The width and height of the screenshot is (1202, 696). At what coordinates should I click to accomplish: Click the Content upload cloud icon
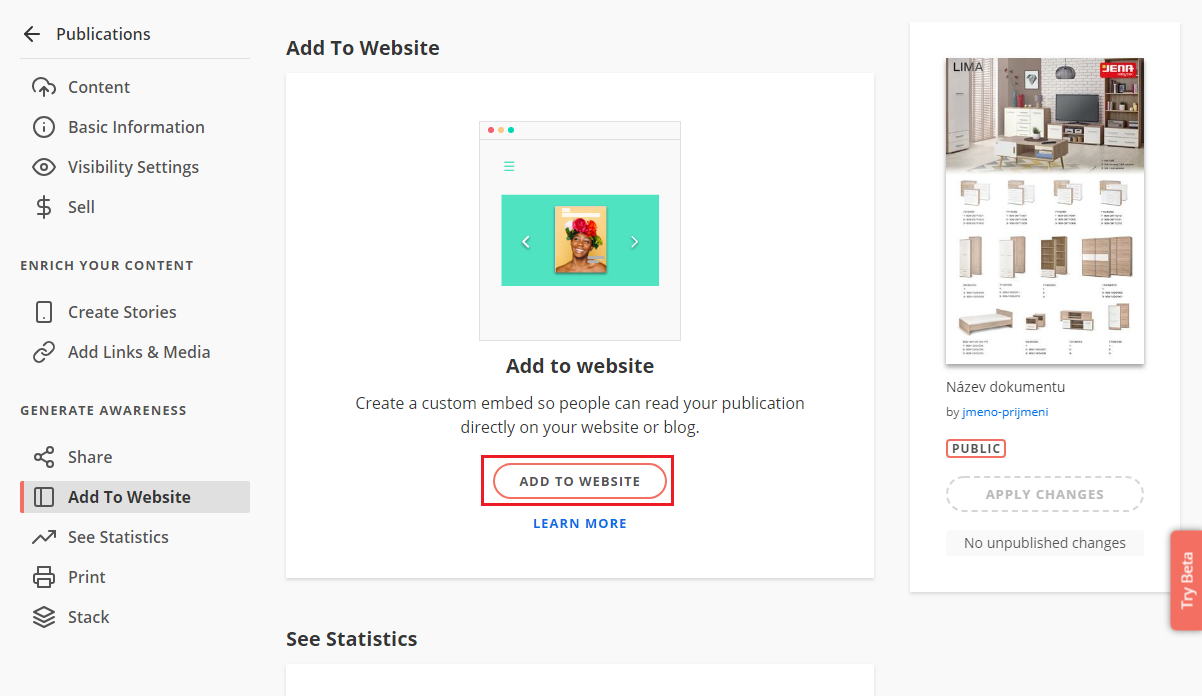pos(44,87)
